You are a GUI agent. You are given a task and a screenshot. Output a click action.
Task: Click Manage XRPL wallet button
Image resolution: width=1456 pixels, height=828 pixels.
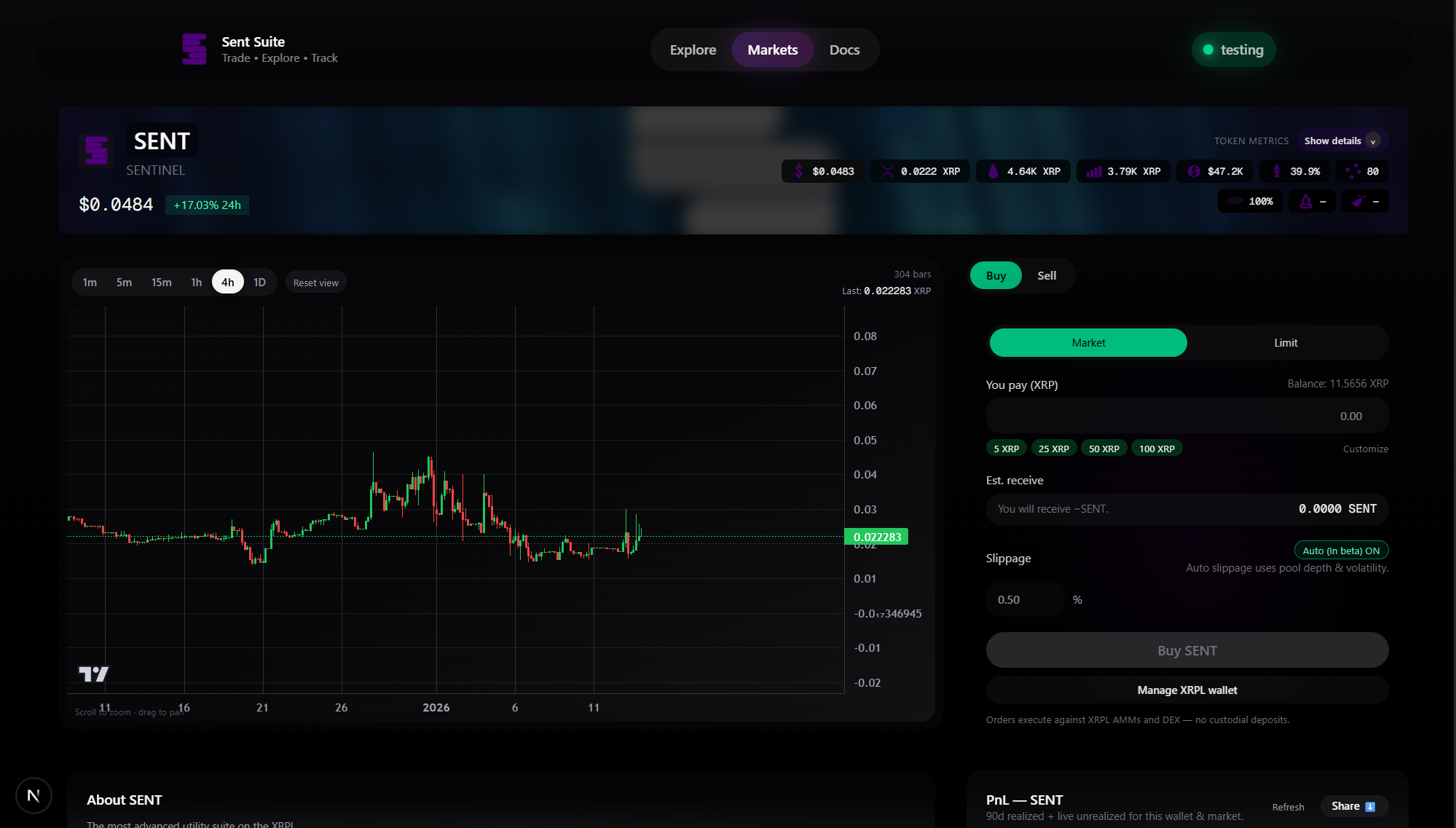click(x=1187, y=690)
